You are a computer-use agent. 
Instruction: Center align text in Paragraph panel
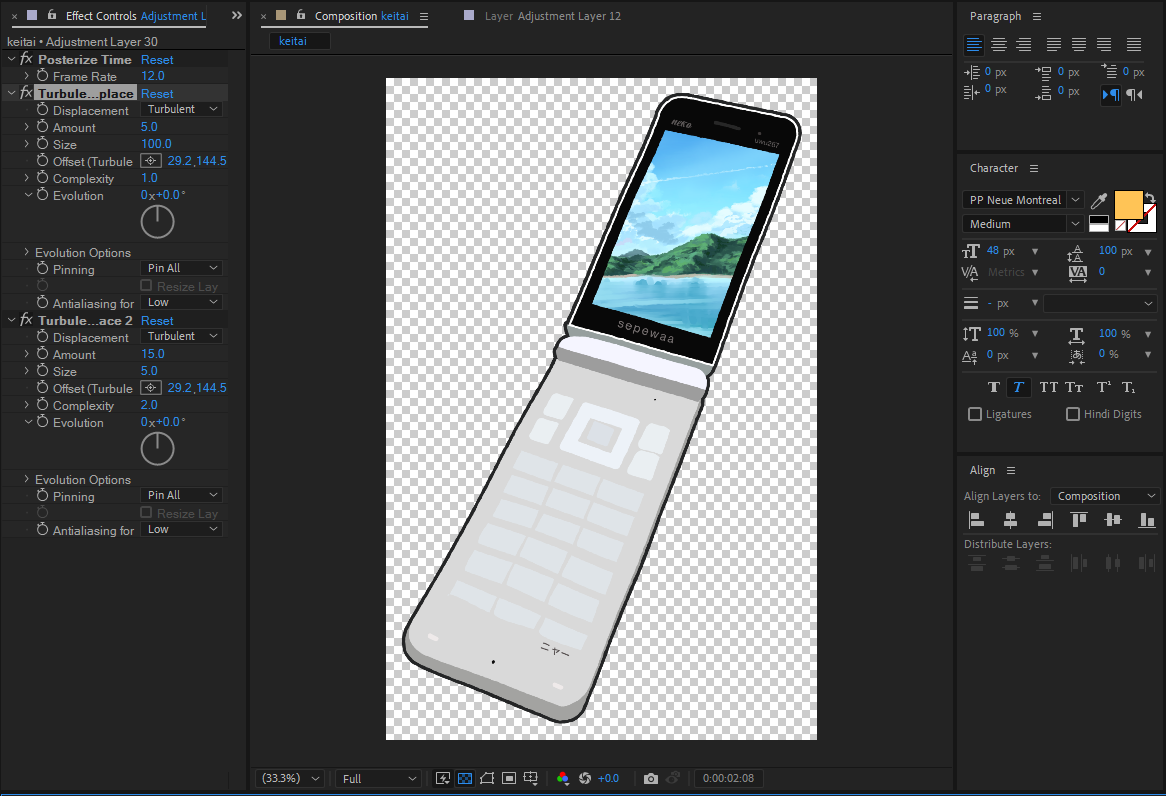(999, 44)
